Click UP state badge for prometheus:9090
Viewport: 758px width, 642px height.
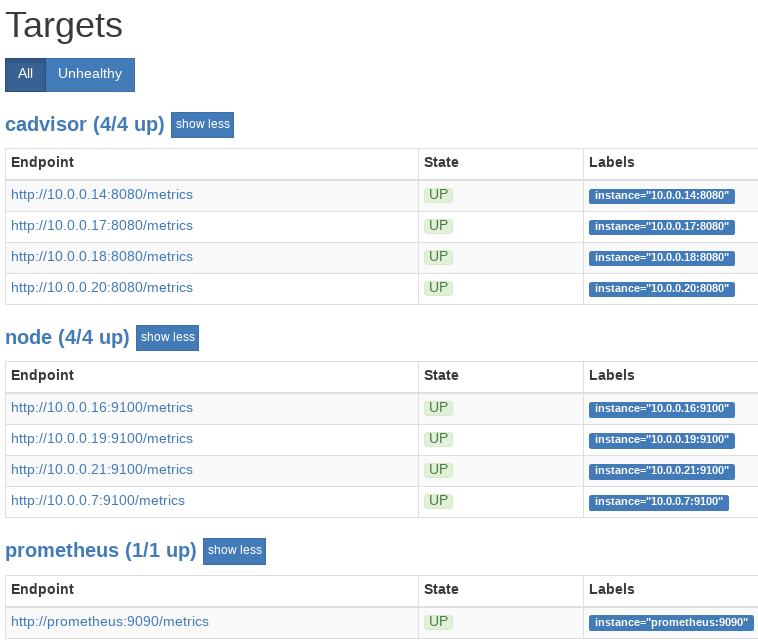coord(438,622)
